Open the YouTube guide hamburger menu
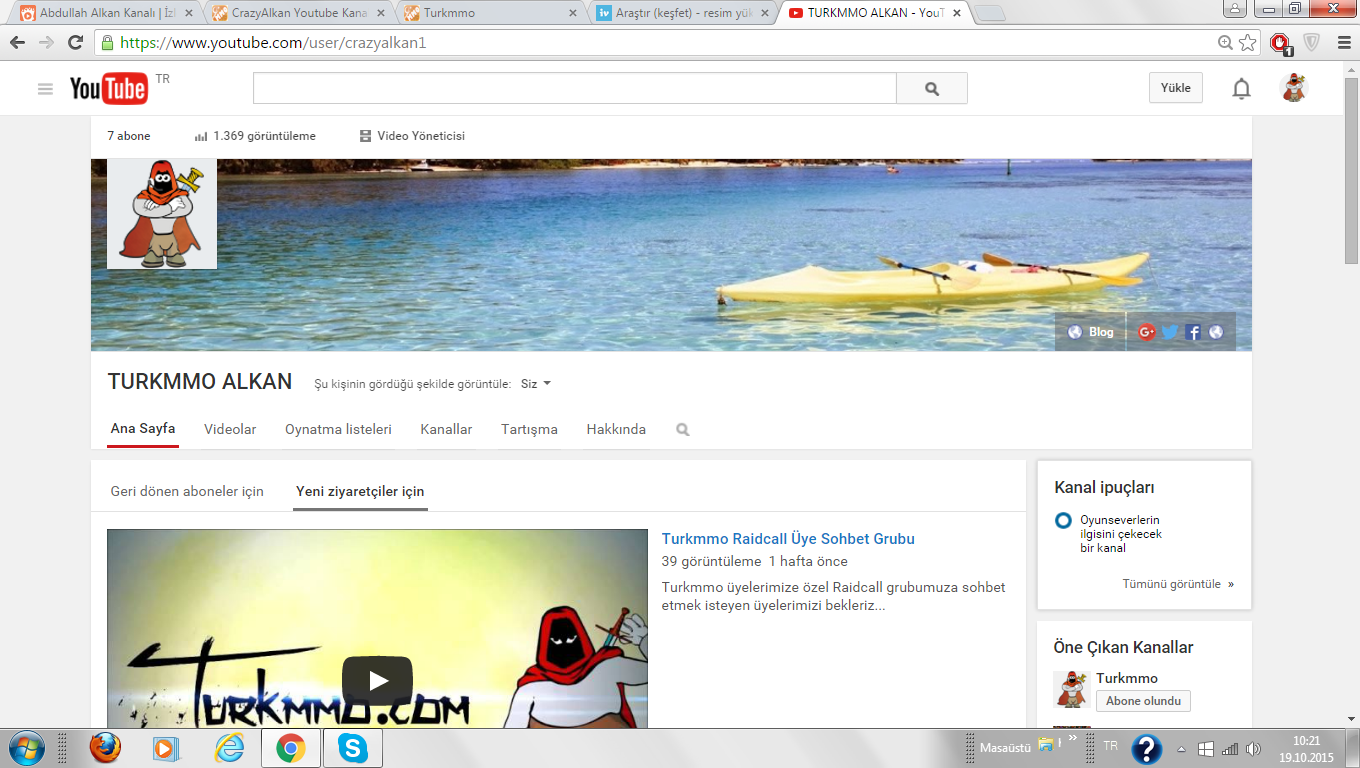Image resolution: width=1360 pixels, height=768 pixels. [x=45, y=88]
